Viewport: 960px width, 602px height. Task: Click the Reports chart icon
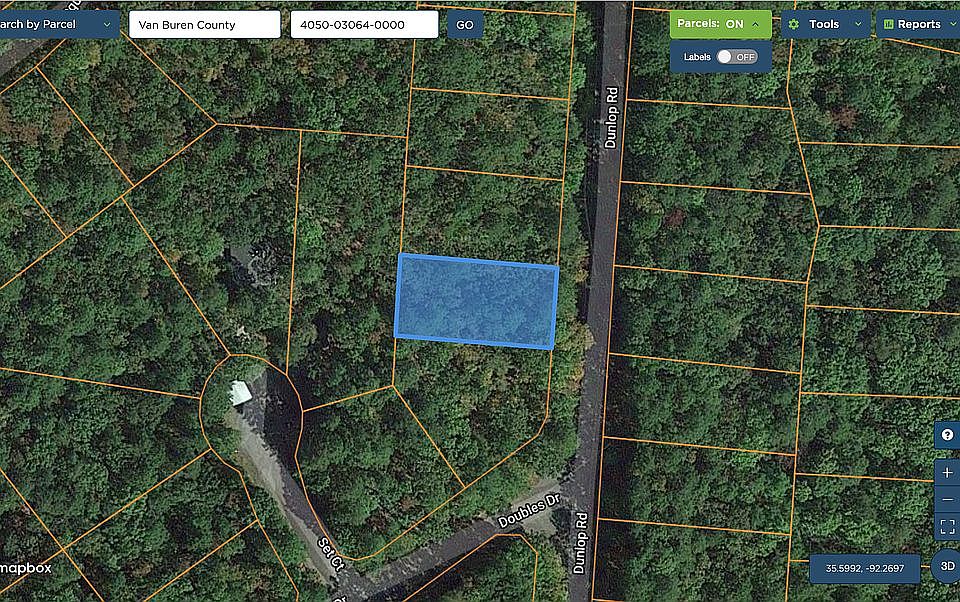[888, 24]
